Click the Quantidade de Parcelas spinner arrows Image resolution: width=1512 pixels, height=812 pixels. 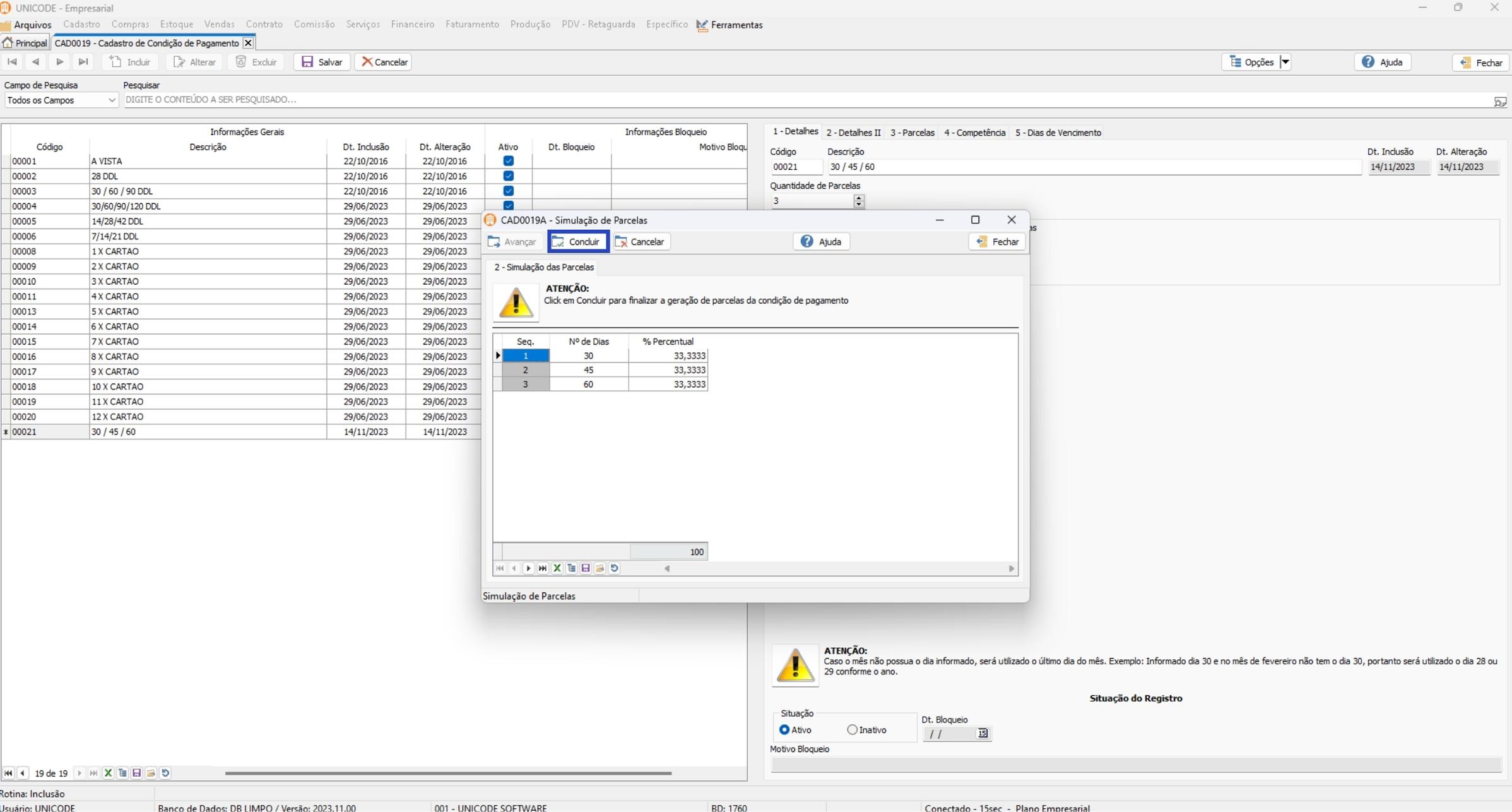tap(858, 201)
